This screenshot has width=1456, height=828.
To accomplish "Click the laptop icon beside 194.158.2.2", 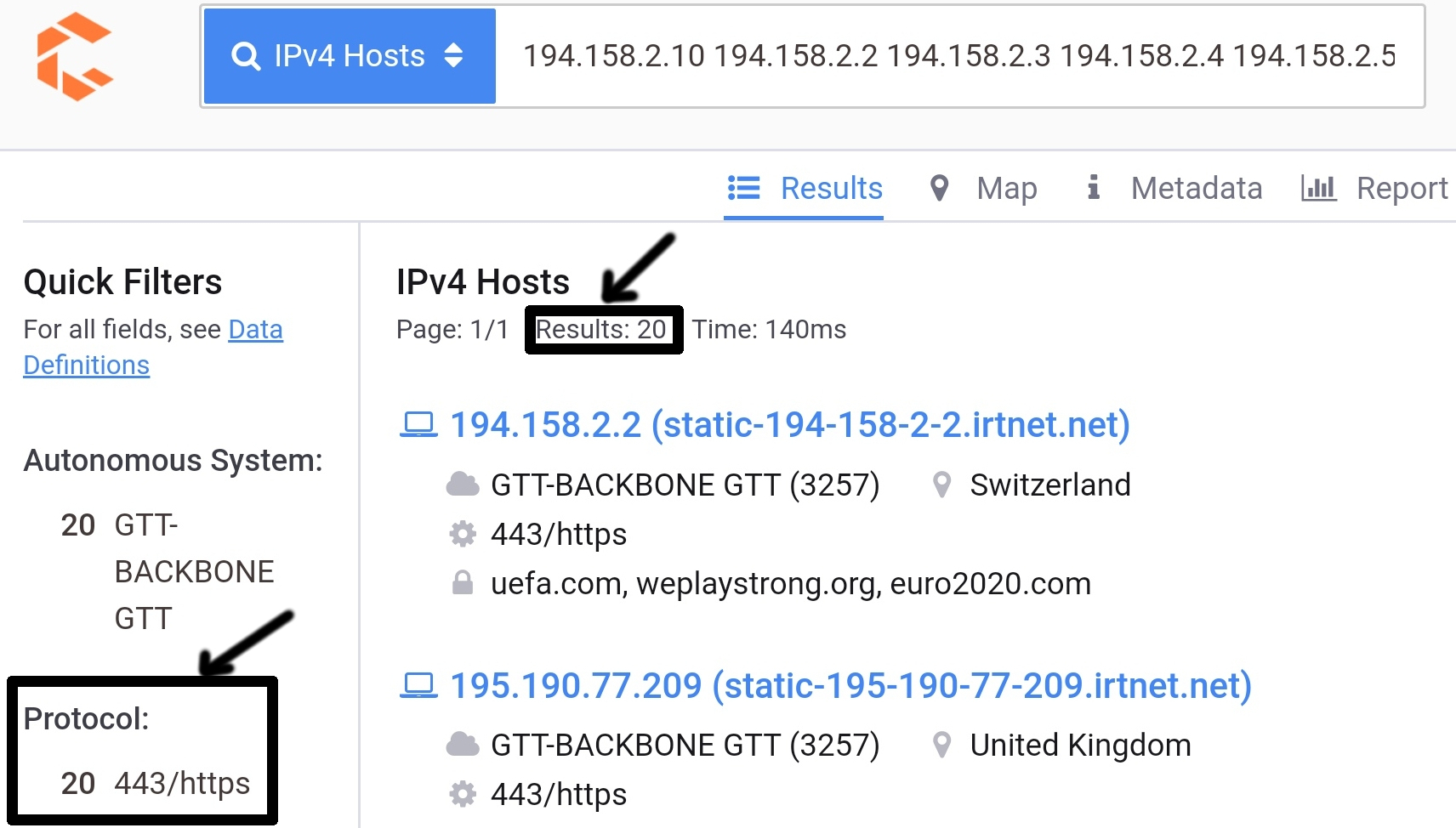I will (x=418, y=424).
